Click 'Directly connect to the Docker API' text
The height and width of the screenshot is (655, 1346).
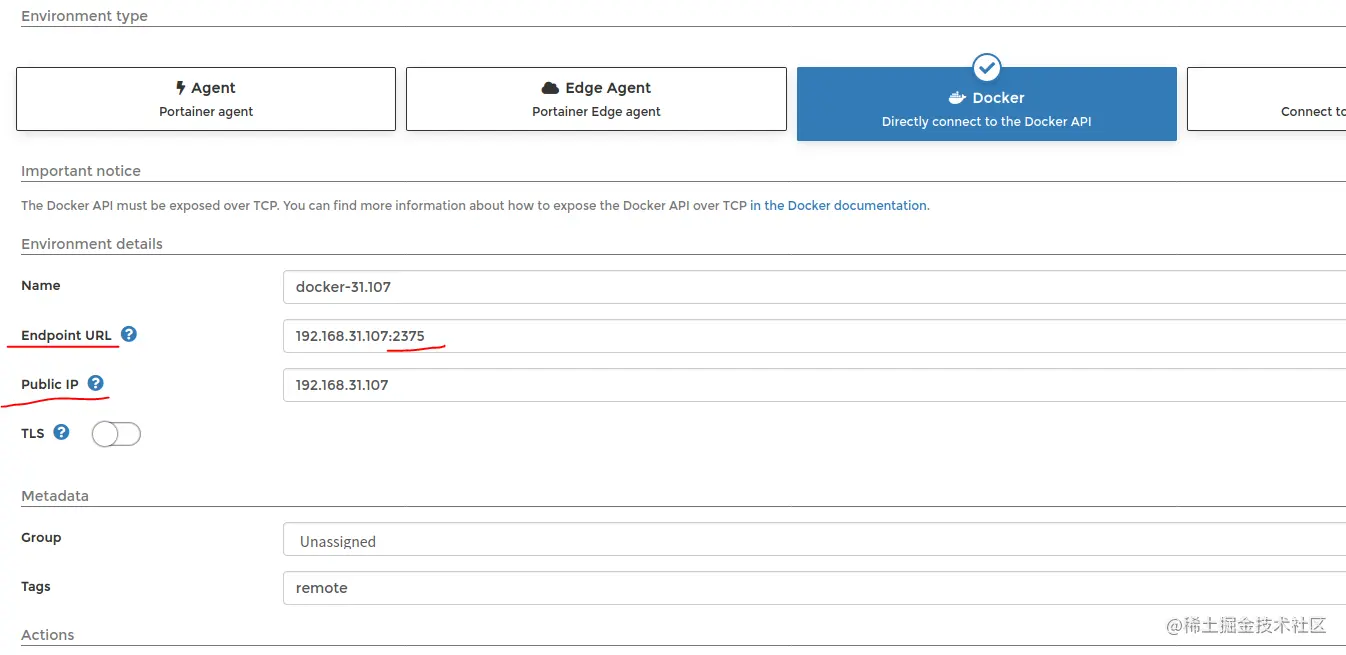pyautogui.click(x=986, y=122)
